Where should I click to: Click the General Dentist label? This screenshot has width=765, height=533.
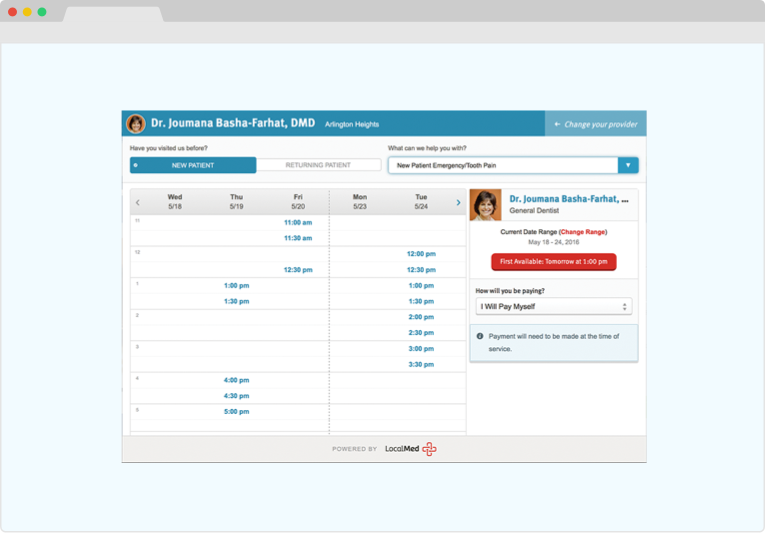534,210
